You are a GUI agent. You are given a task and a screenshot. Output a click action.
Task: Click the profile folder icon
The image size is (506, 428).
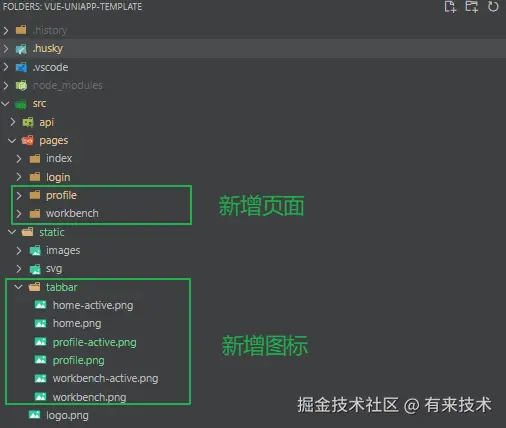tap(35, 195)
